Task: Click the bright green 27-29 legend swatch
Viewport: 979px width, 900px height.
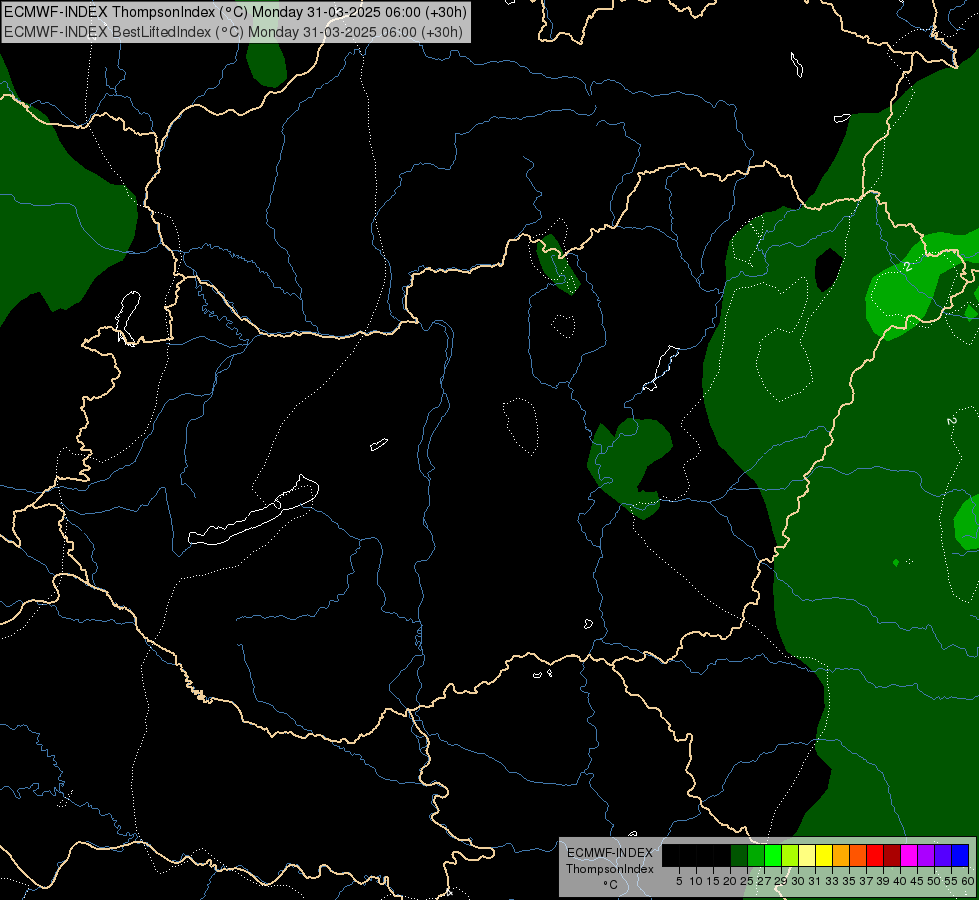Action: click(773, 855)
